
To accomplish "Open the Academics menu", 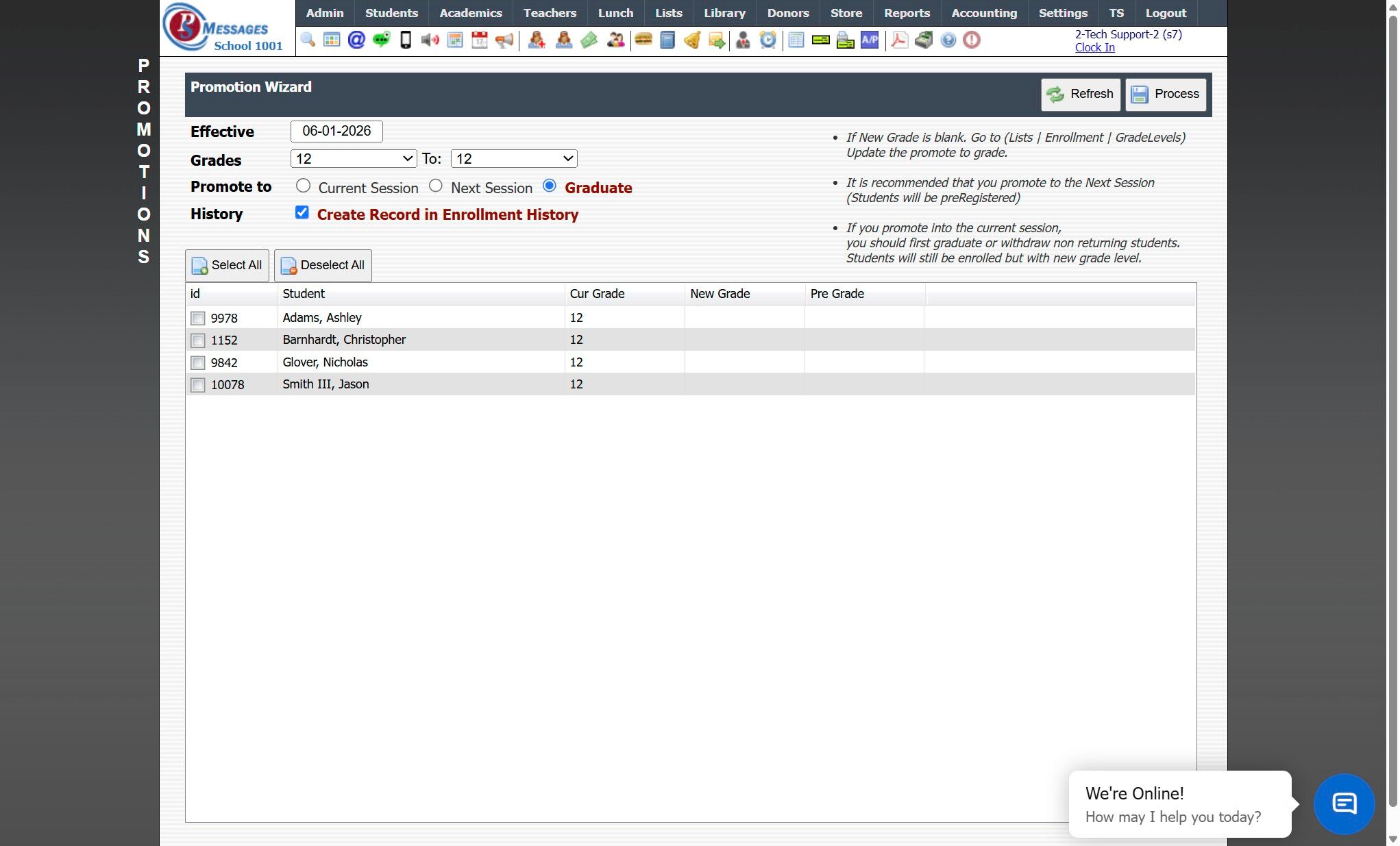I will [x=470, y=13].
